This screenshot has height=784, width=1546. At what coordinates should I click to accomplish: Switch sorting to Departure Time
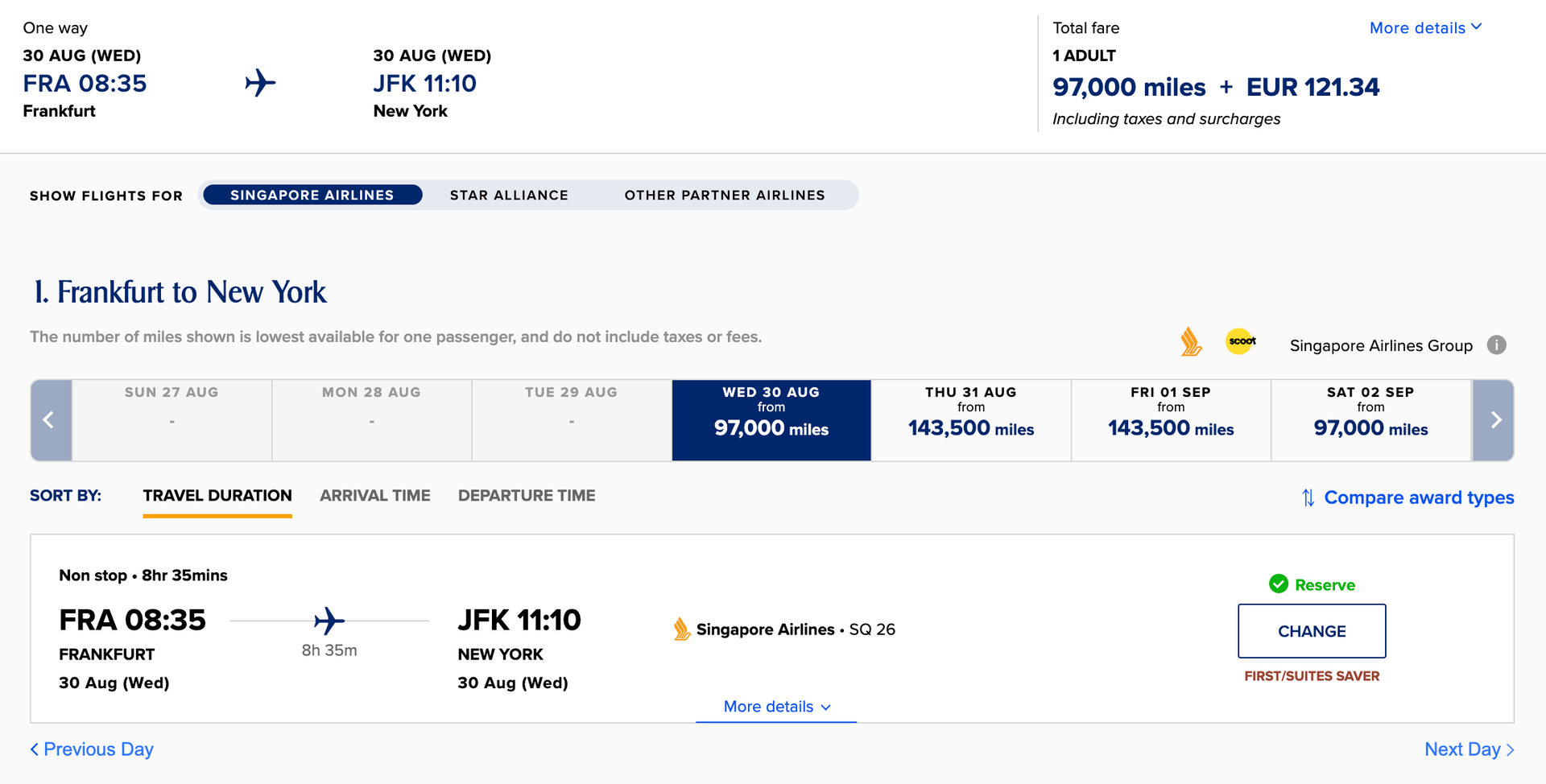click(527, 495)
